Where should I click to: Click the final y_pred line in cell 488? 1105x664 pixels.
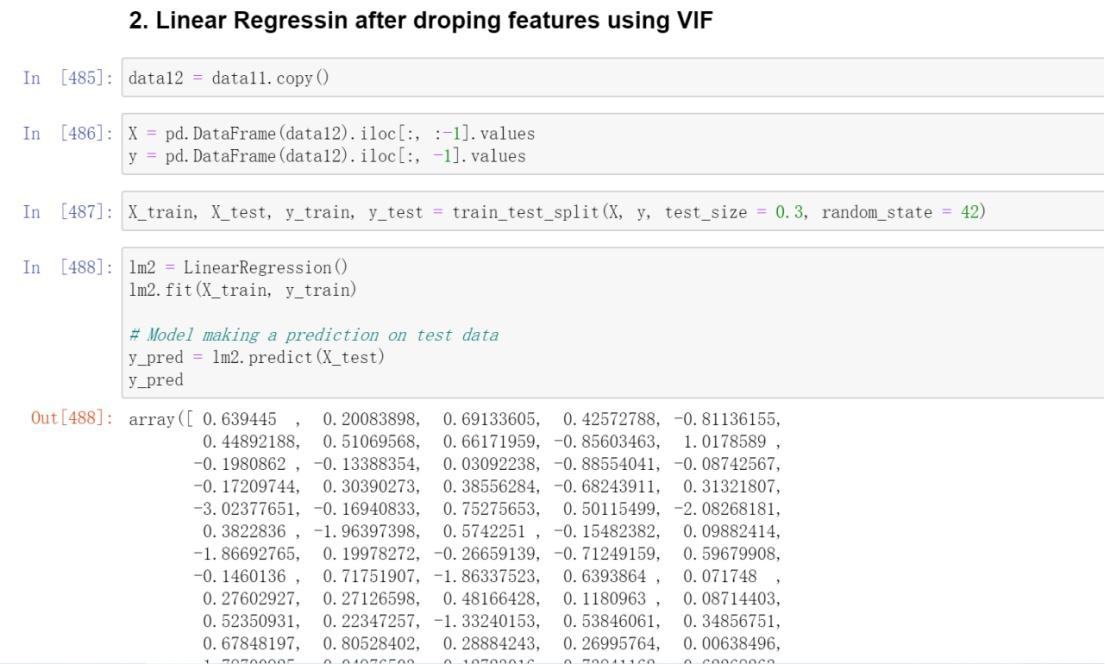pyautogui.click(x=156, y=380)
